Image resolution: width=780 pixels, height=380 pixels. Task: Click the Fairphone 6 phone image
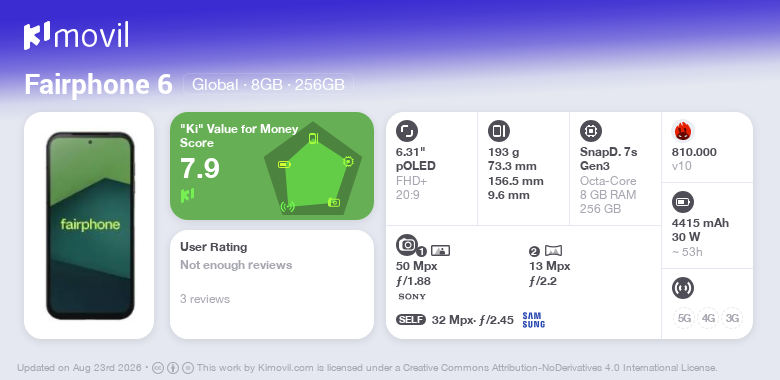click(x=90, y=225)
